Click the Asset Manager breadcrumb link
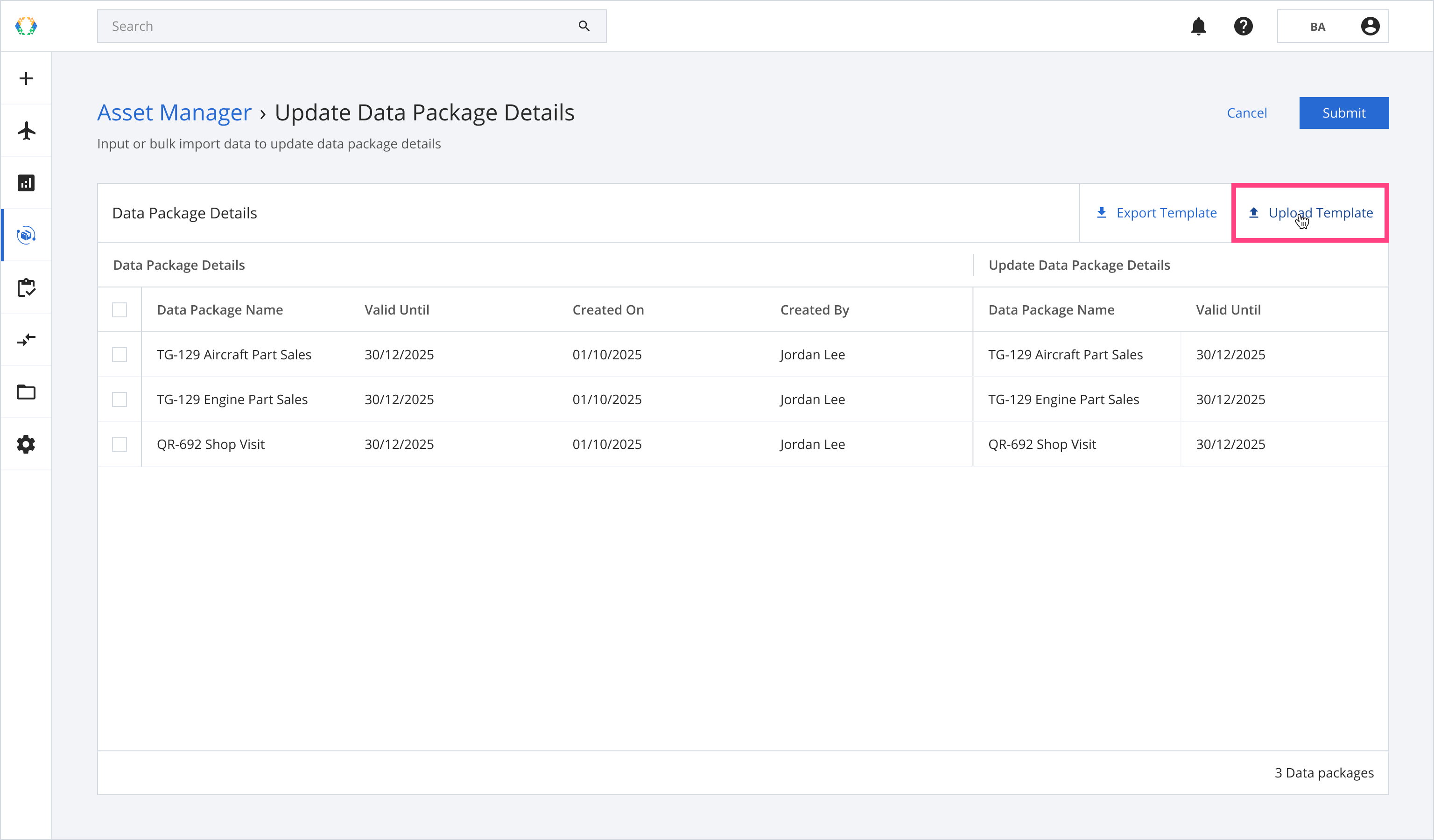Viewport: 1434px width, 840px height. [174, 112]
